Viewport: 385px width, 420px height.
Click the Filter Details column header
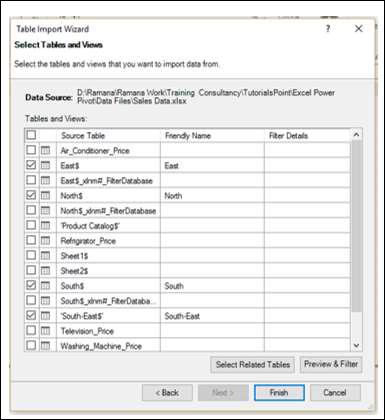tap(307, 136)
